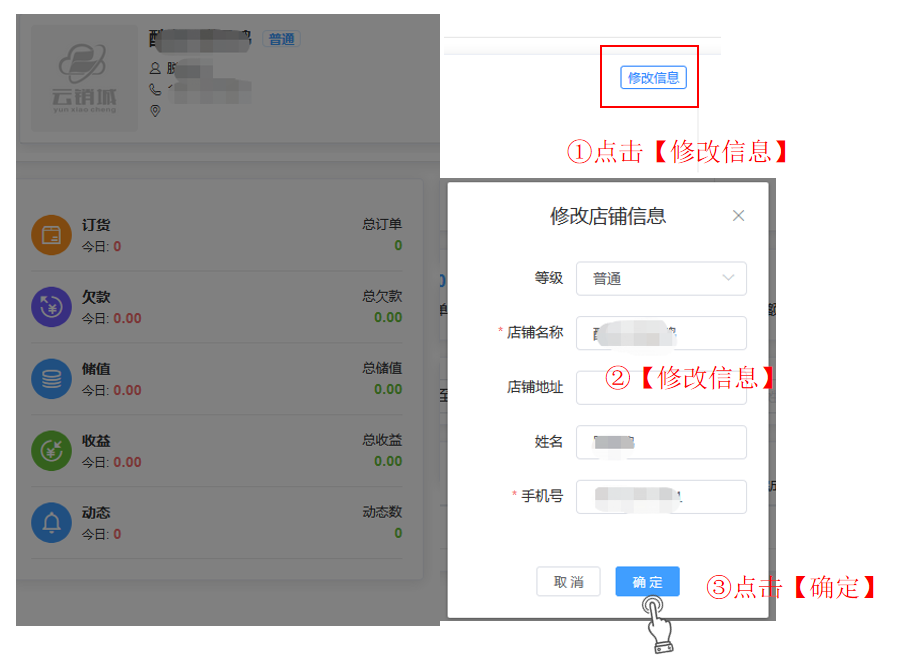Image resolution: width=905 pixels, height=666 pixels.
Task: Click the 收益 label text
Action: point(96,441)
